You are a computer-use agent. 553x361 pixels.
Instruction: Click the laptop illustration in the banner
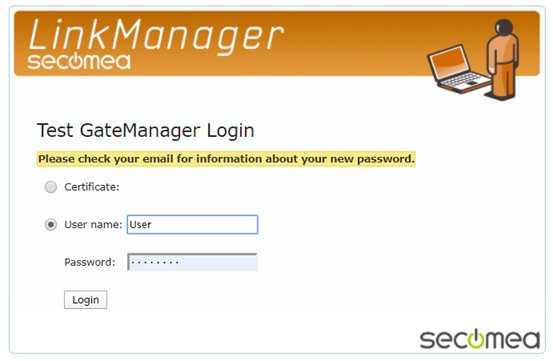[x=458, y=69]
